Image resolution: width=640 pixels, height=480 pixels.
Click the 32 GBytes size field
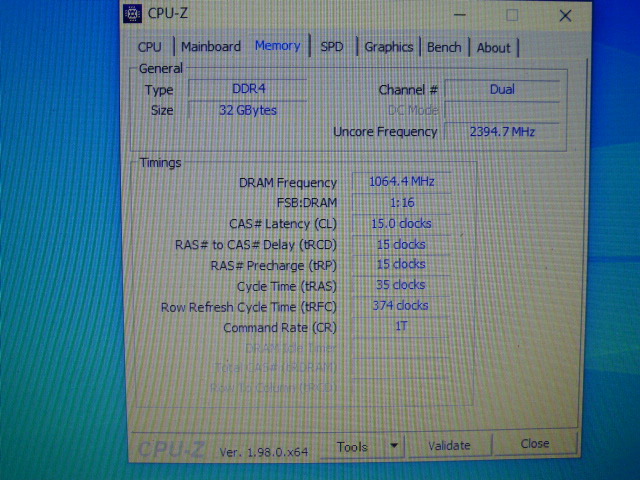tap(247, 110)
